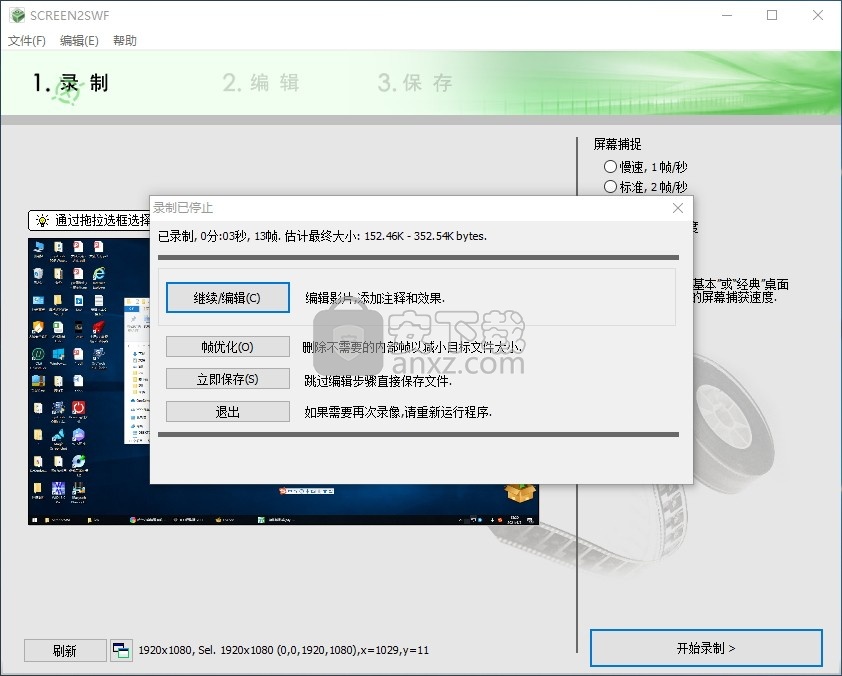Choose 立即保存(S) to save immediately
The image size is (842, 676).
(x=228, y=379)
